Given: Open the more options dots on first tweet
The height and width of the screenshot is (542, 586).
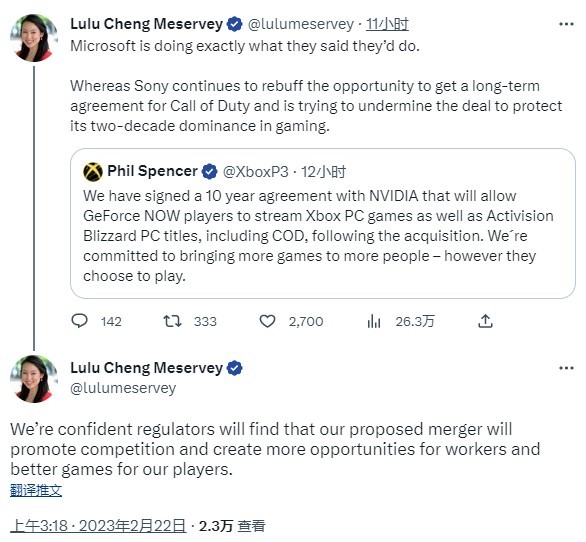Looking at the screenshot, I should [566, 24].
